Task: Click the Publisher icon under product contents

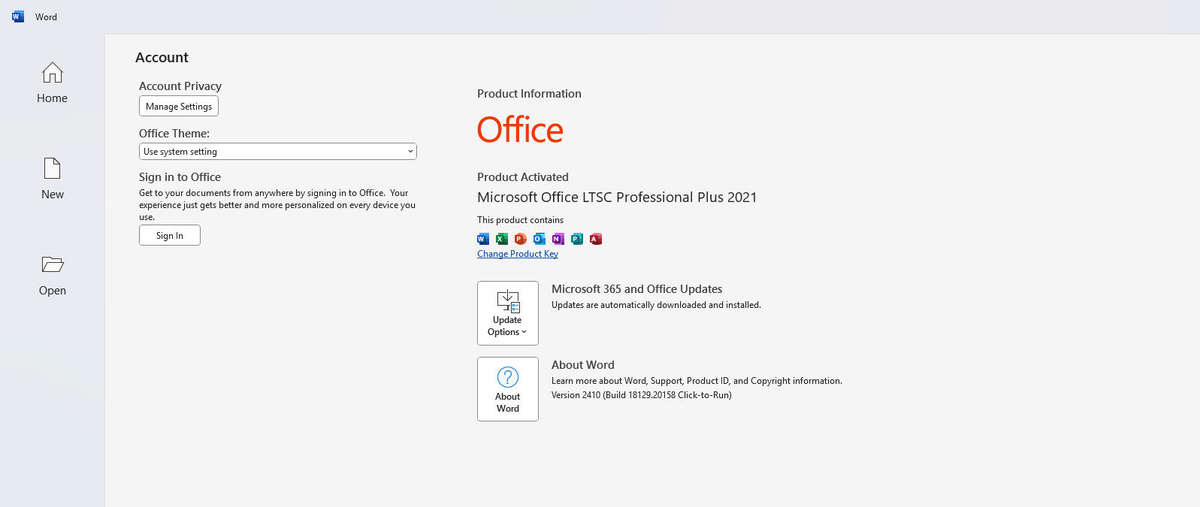Action: (x=577, y=238)
